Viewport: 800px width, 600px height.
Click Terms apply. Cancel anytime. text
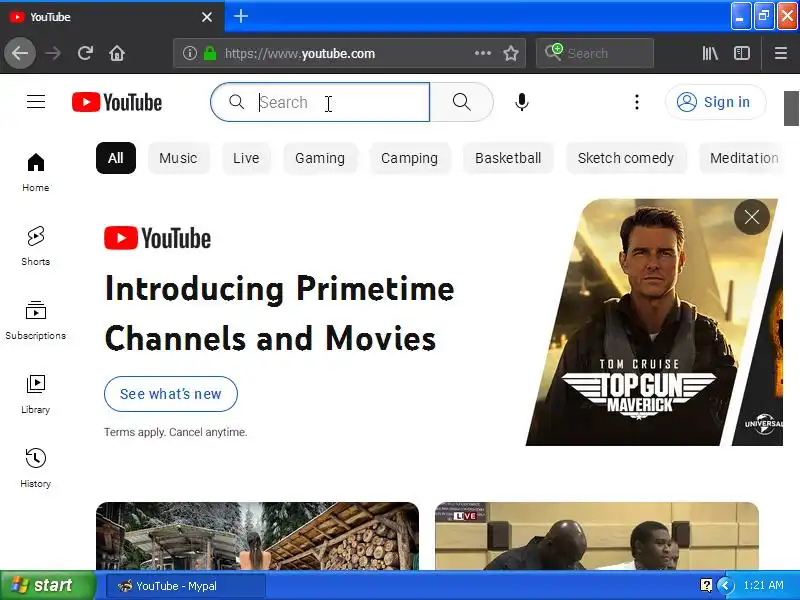click(176, 432)
